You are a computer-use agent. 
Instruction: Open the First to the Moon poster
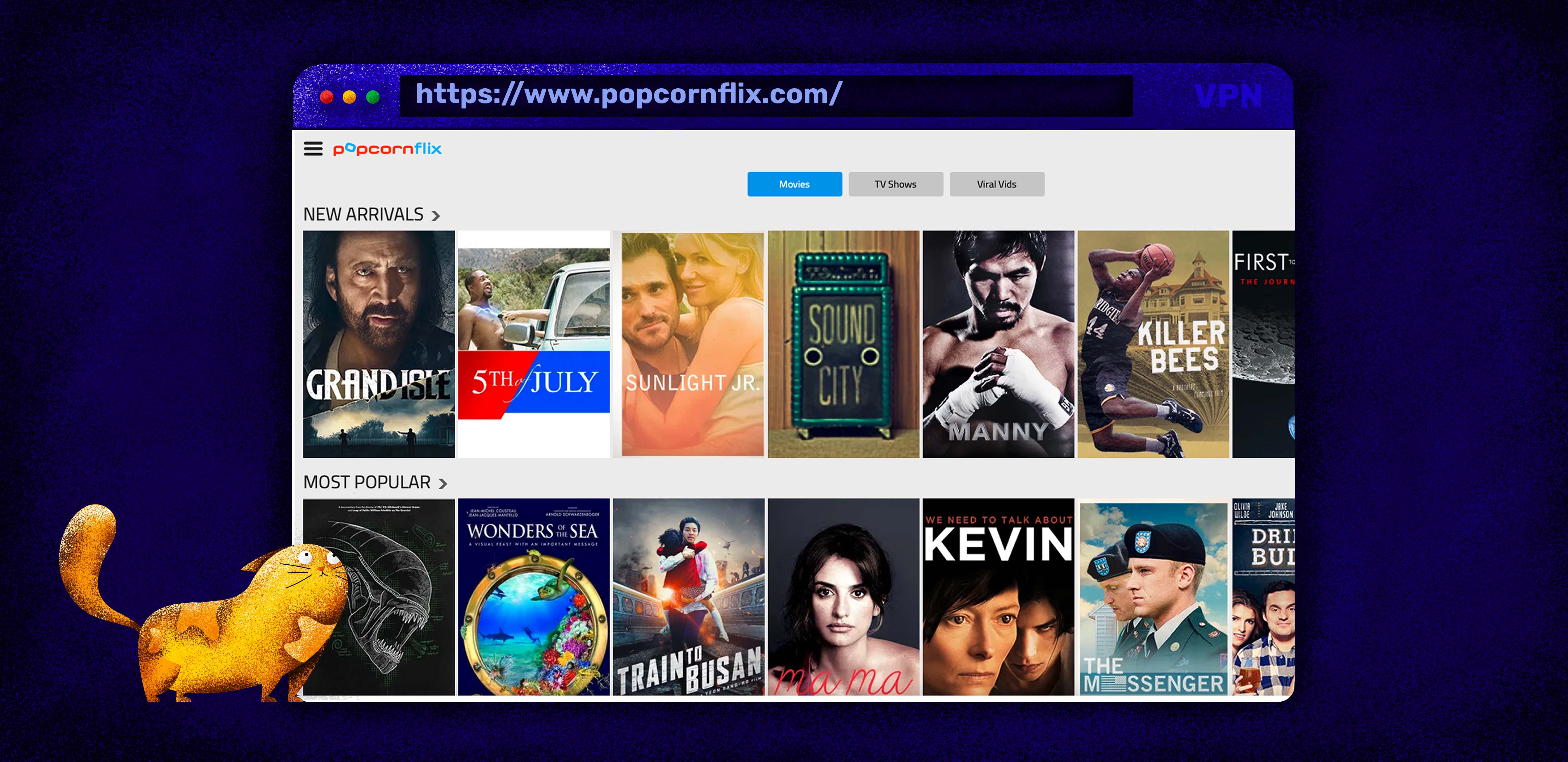1263,344
